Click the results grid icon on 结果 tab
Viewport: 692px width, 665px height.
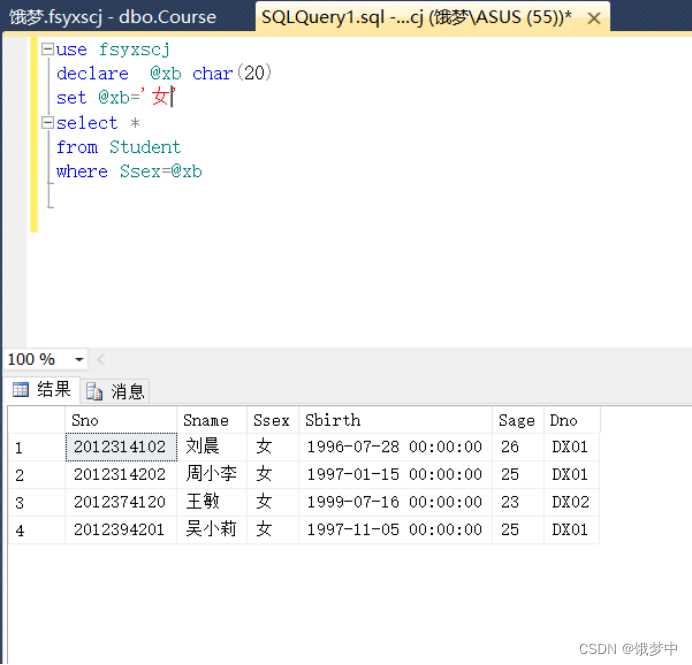coord(20,390)
